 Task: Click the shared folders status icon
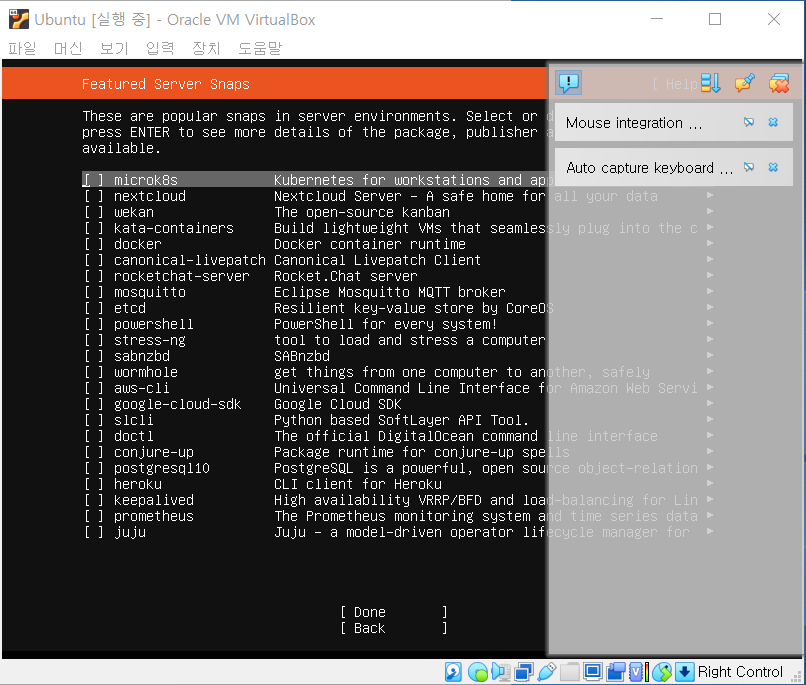pos(570,672)
